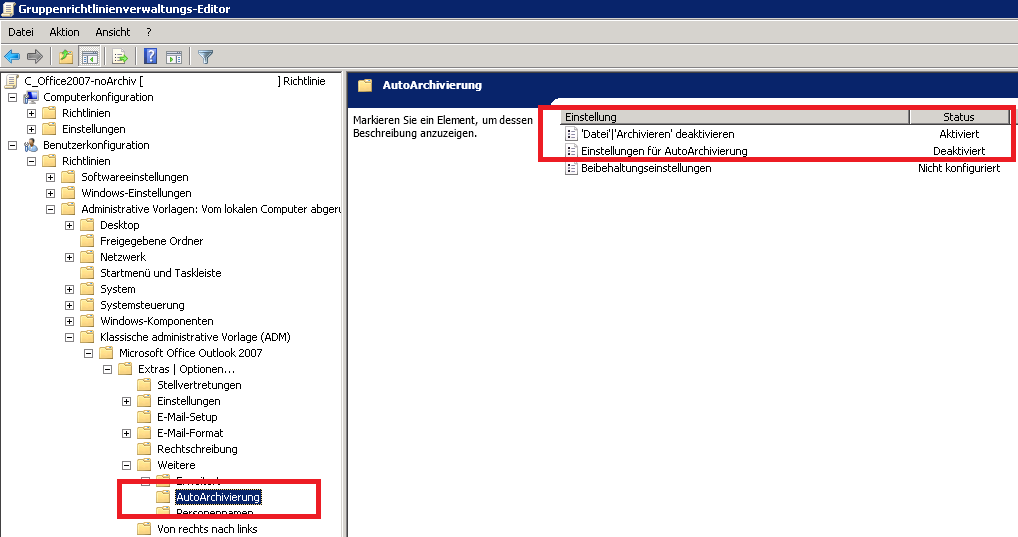
Task: Toggle the console tree show/hide icon
Action: 89,56
